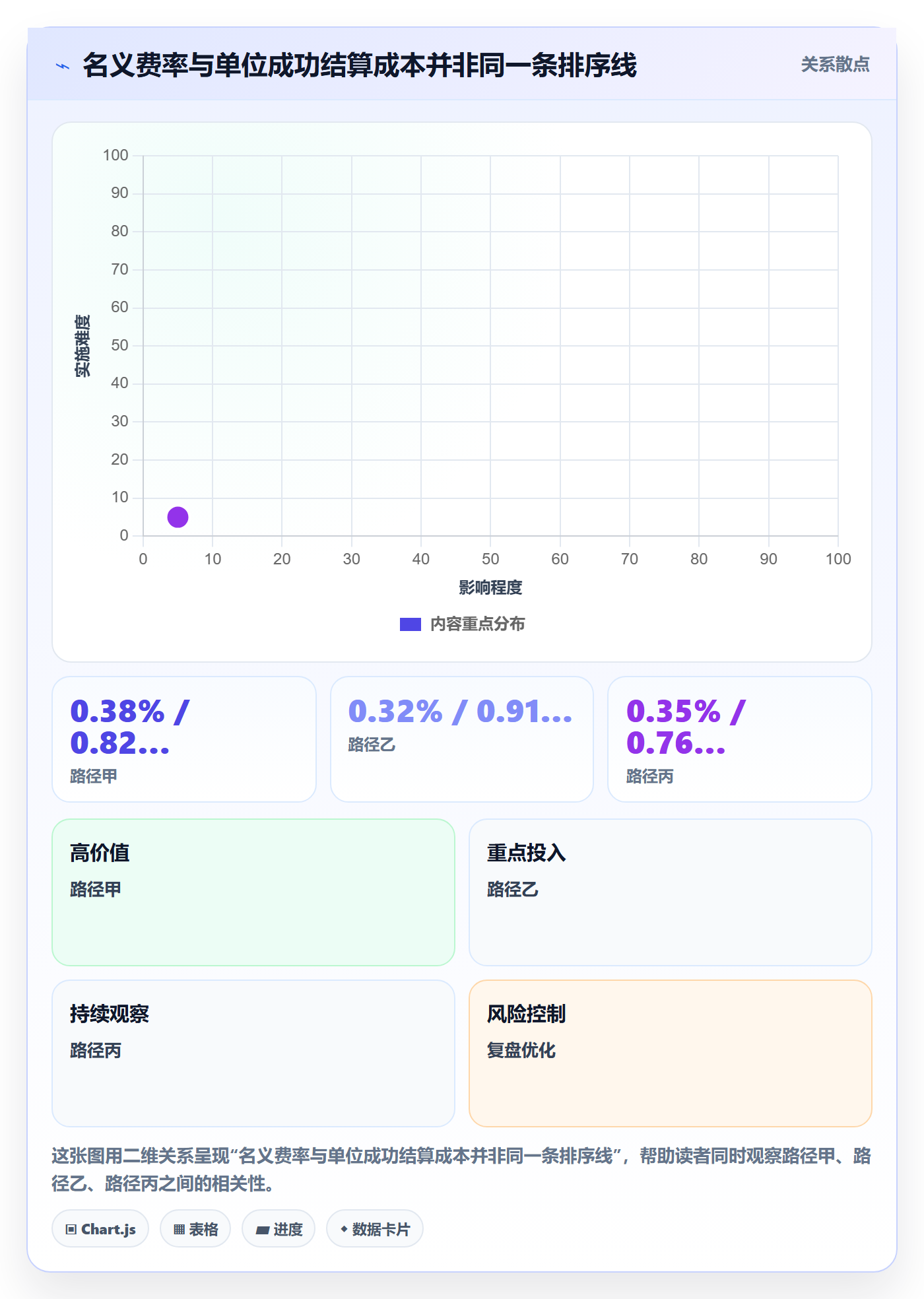The image size is (924, 1299).
Task: Click the x-axis tick label 100
Action: 838,559
